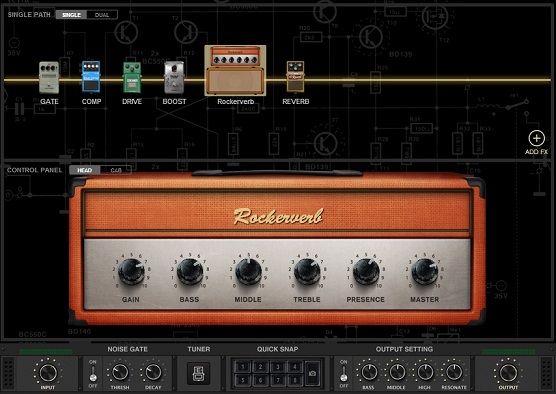Recall Quick Snap slot 3
Screen dimensions: 556x394
click(x=278, y=367)
